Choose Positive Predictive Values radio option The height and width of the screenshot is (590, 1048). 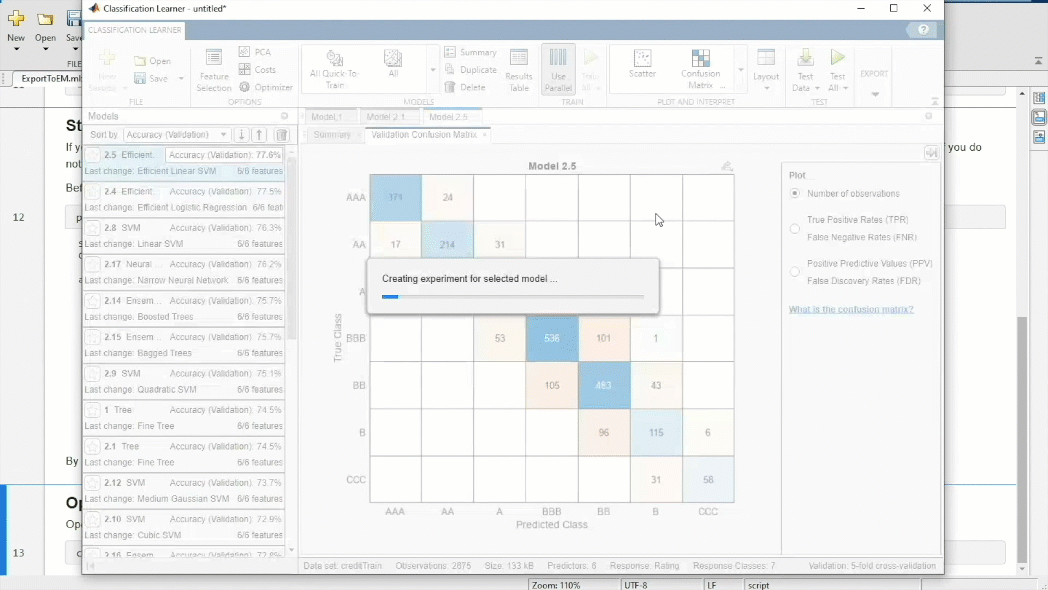[795, 272]
